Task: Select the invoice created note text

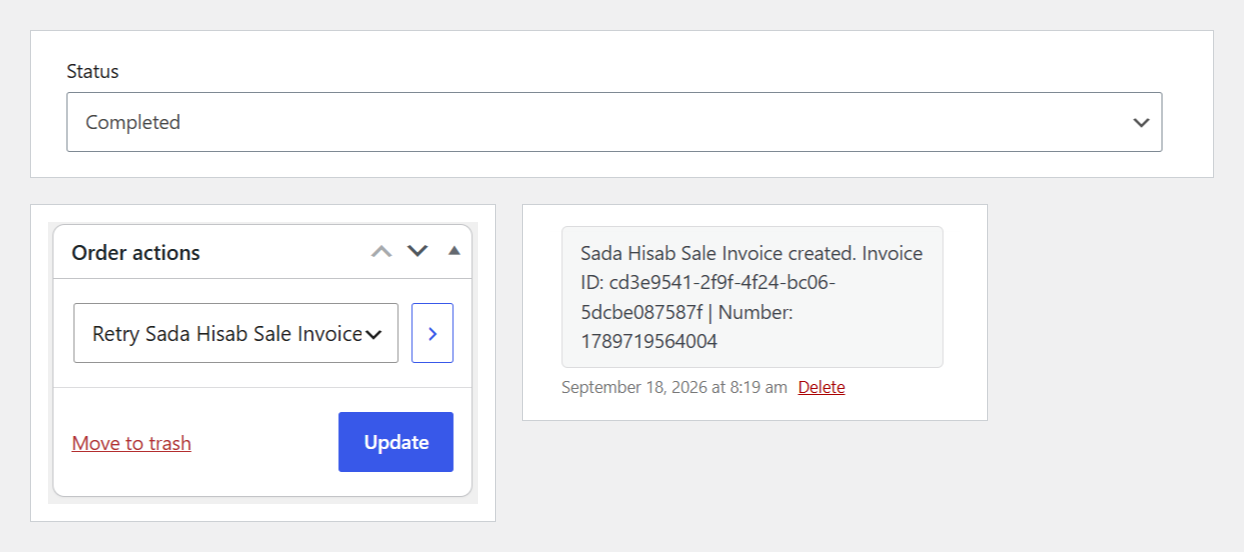Action: click(752, 297)
